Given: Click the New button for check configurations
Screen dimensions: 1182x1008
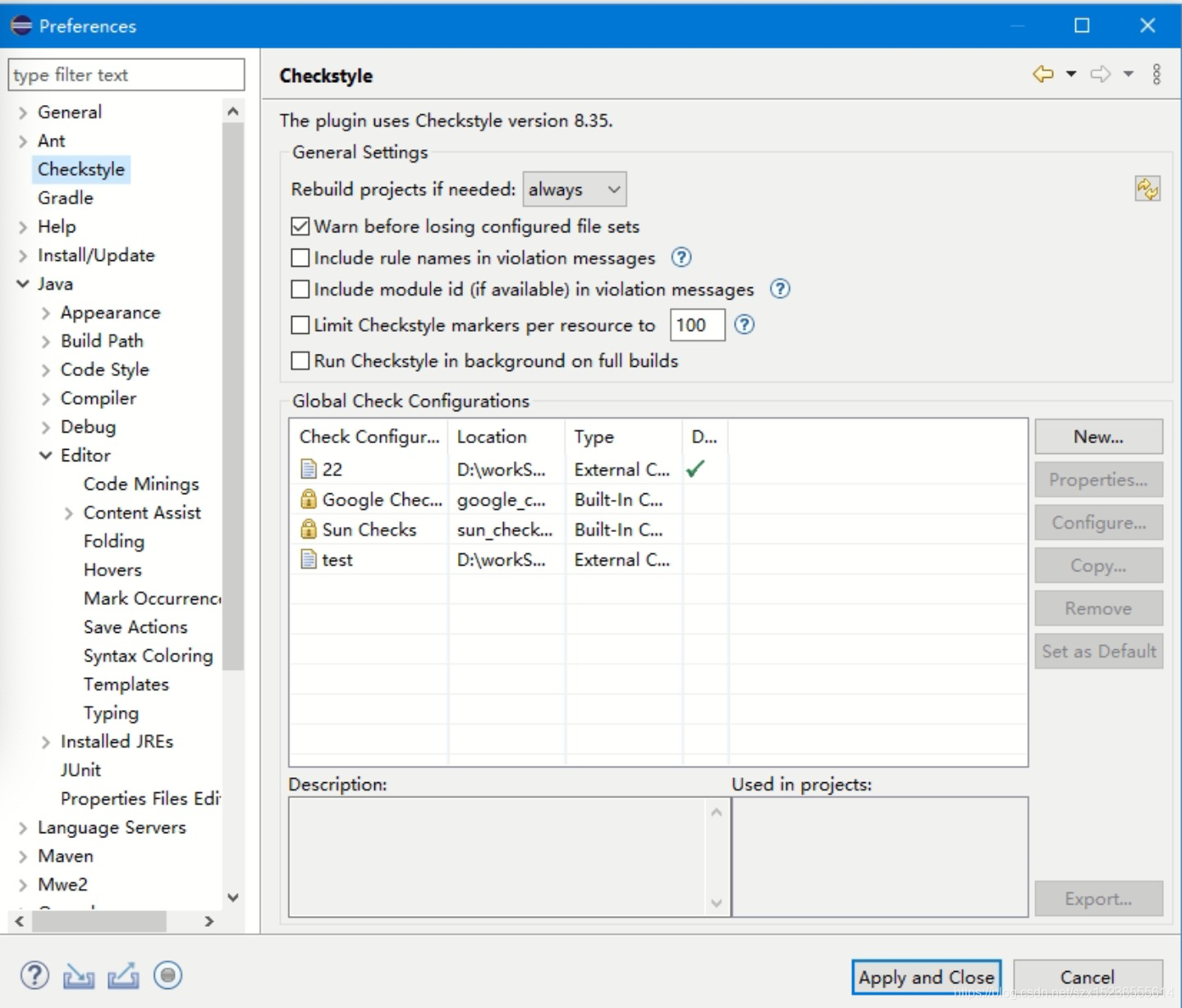Looking at the screenshot, I should [1098, 436].
